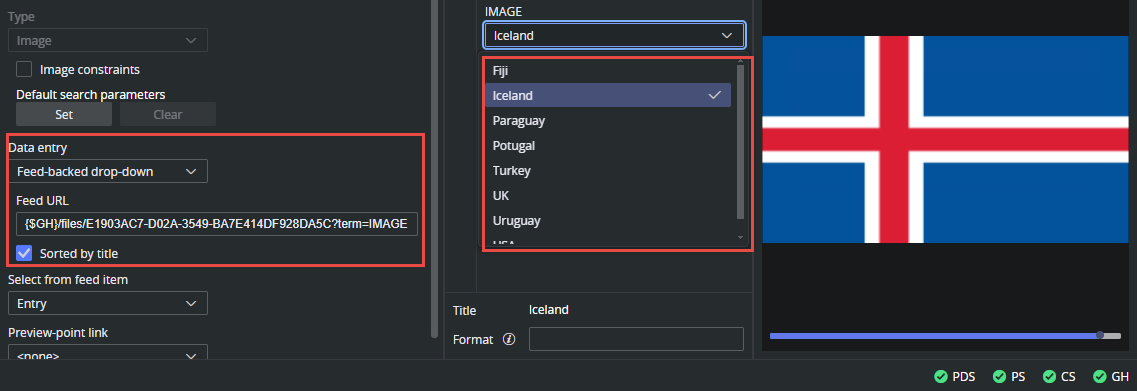
Task: Choose Paraguay from the image list
Action: click(x=608, y=120)
